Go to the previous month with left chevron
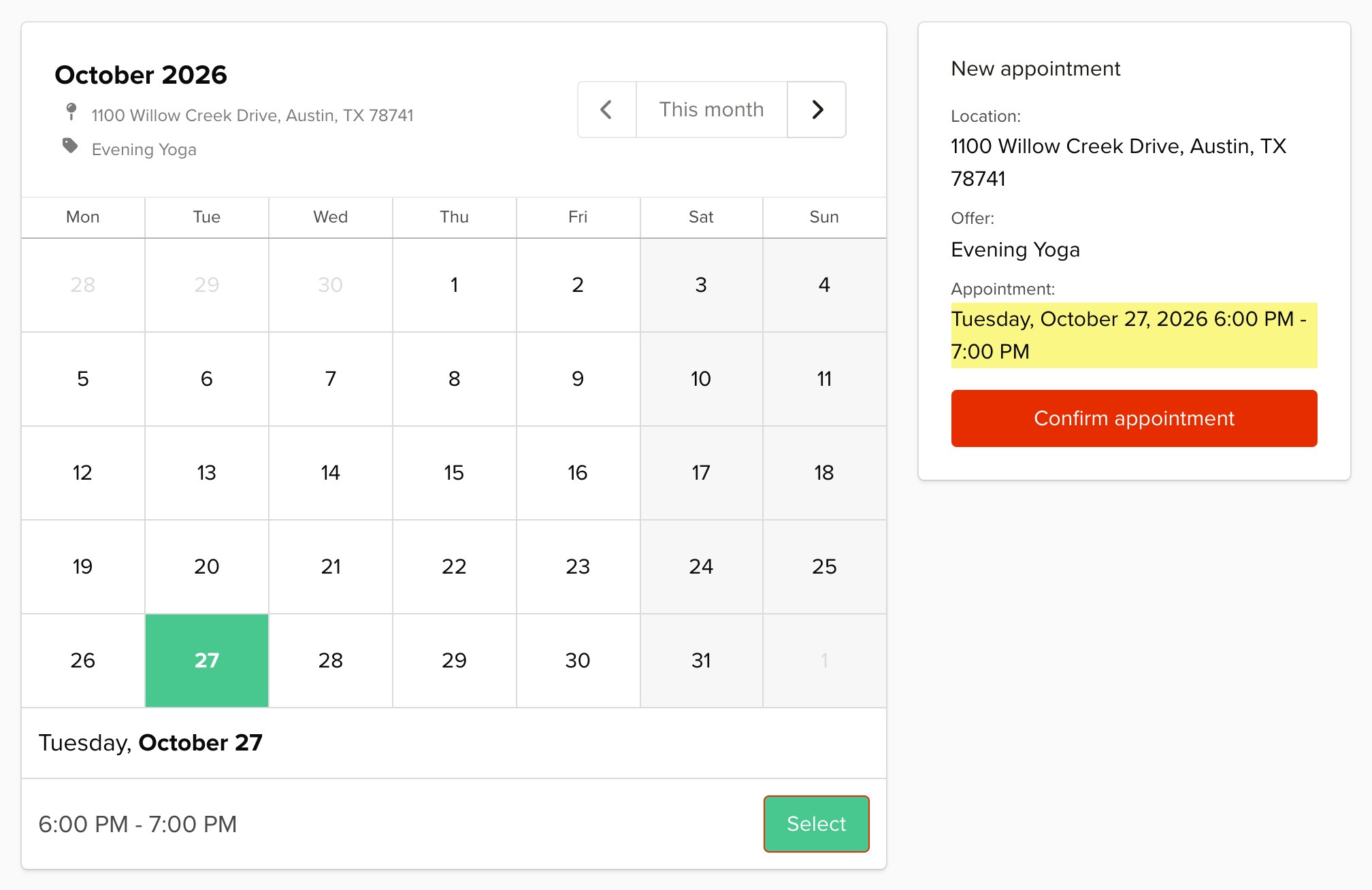Viewport: 1372px width, 890px height. point(606,110)
